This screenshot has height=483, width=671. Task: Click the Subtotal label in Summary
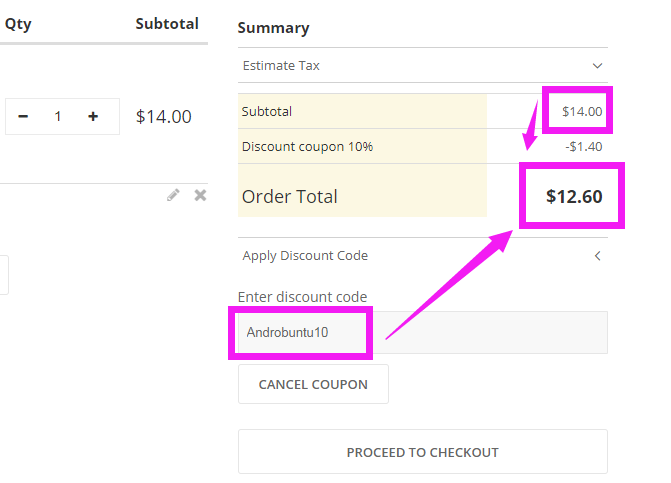point(267,112)
